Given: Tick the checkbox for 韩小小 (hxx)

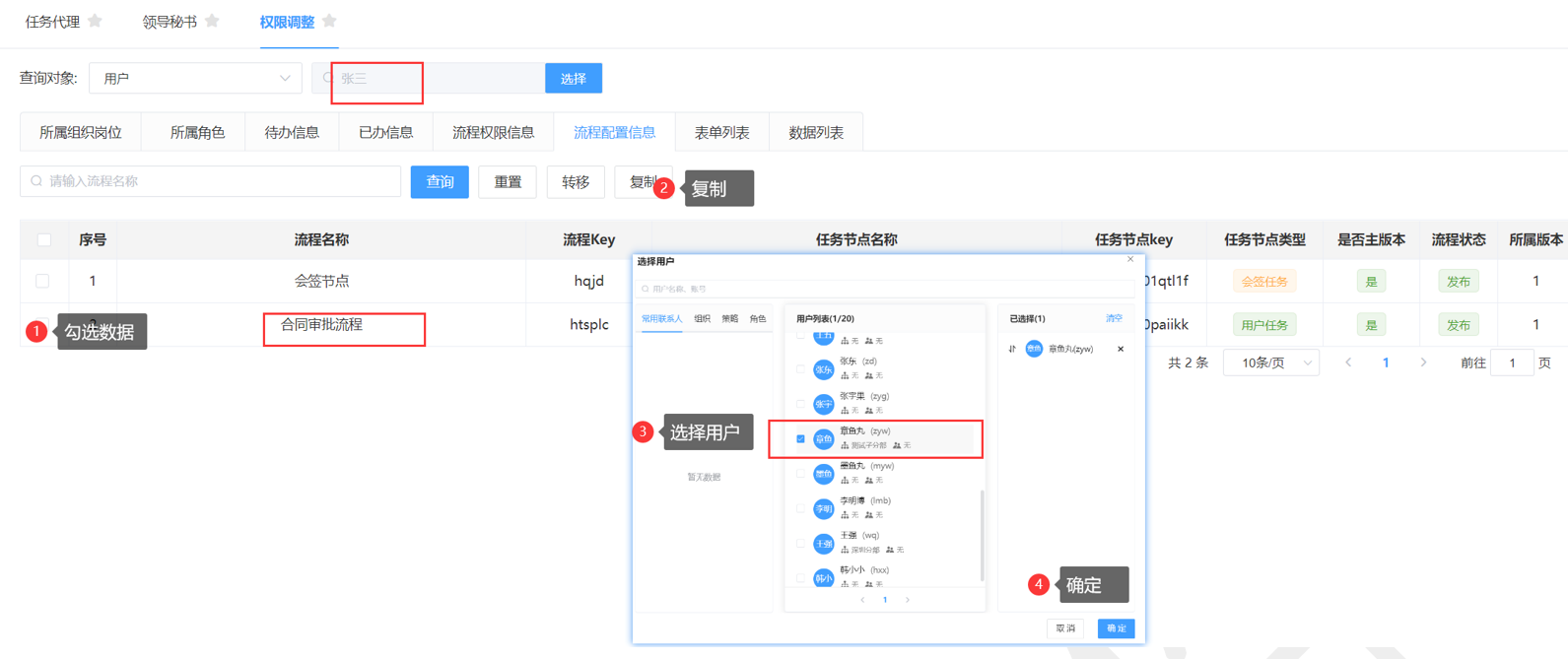Looking at the screenshot, I should (x=800, y=578).
